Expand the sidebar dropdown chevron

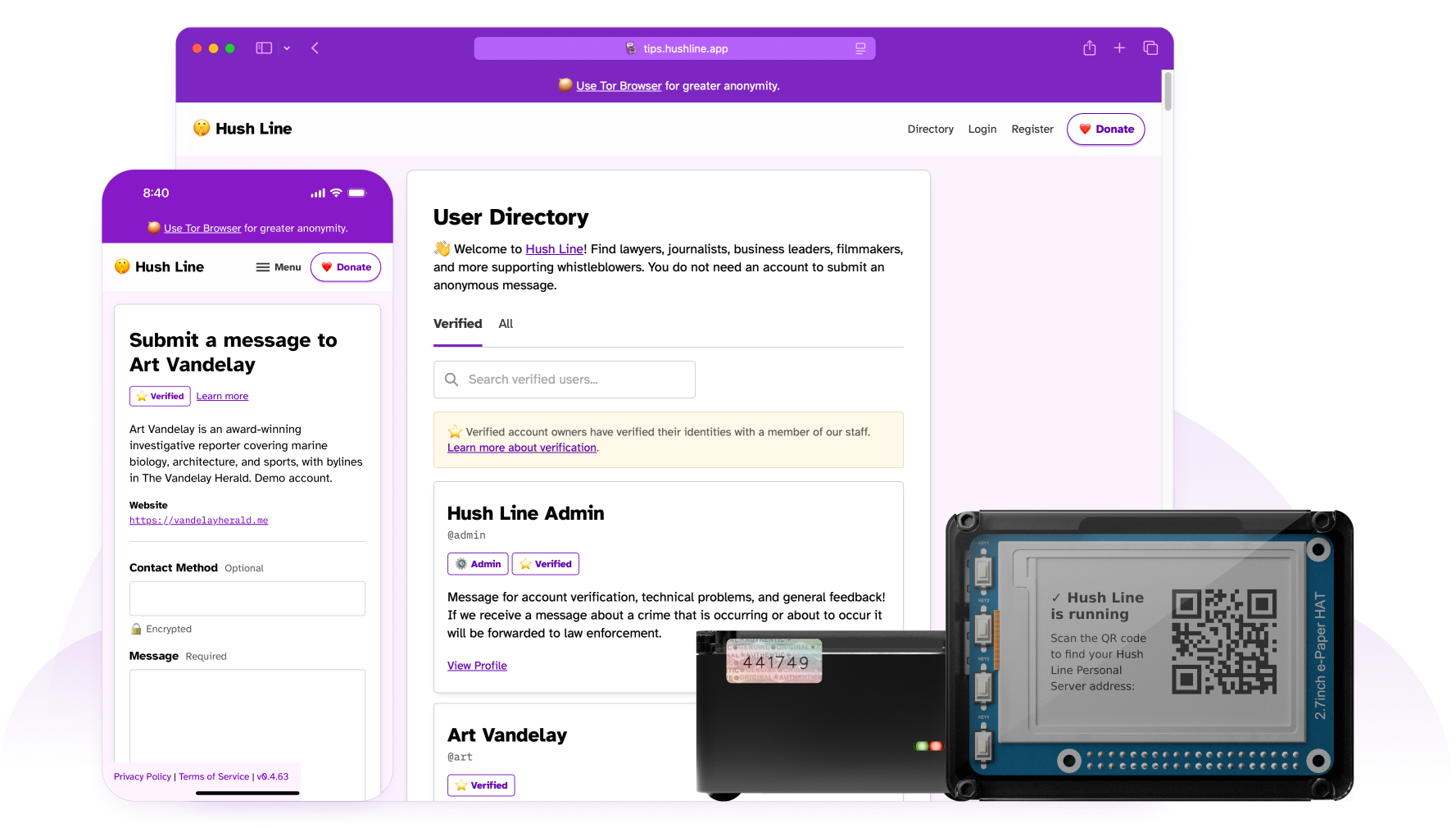287,48
